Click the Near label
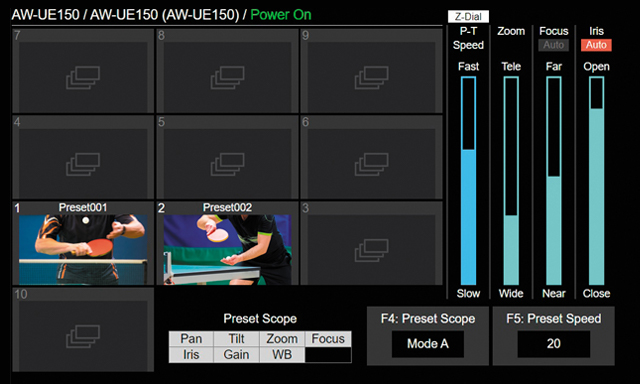The image size is (640, 384). pyautogui.click(x=554, y=293)
